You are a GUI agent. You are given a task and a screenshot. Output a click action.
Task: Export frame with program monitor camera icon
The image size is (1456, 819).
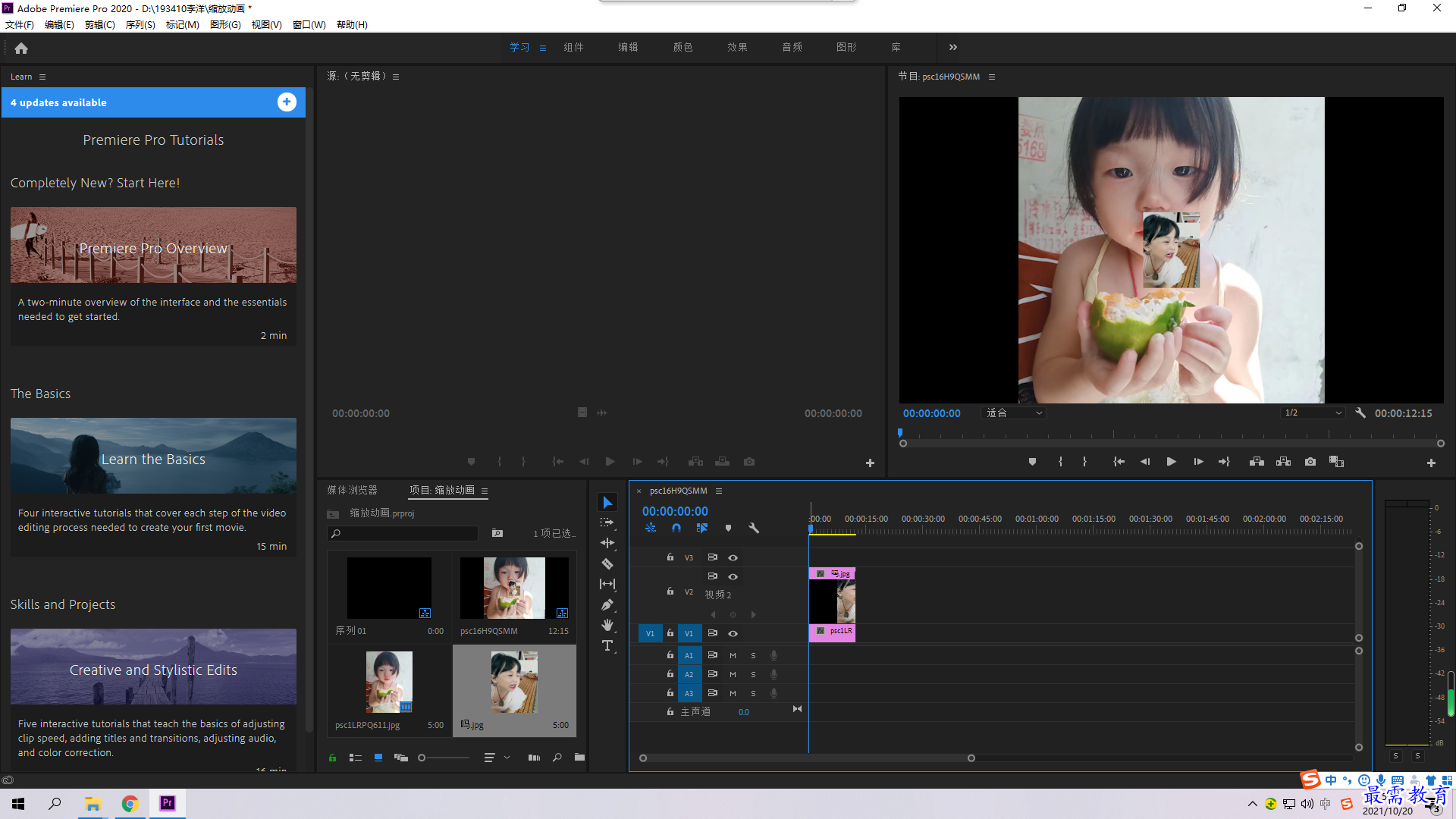[x=1310, y=462]
